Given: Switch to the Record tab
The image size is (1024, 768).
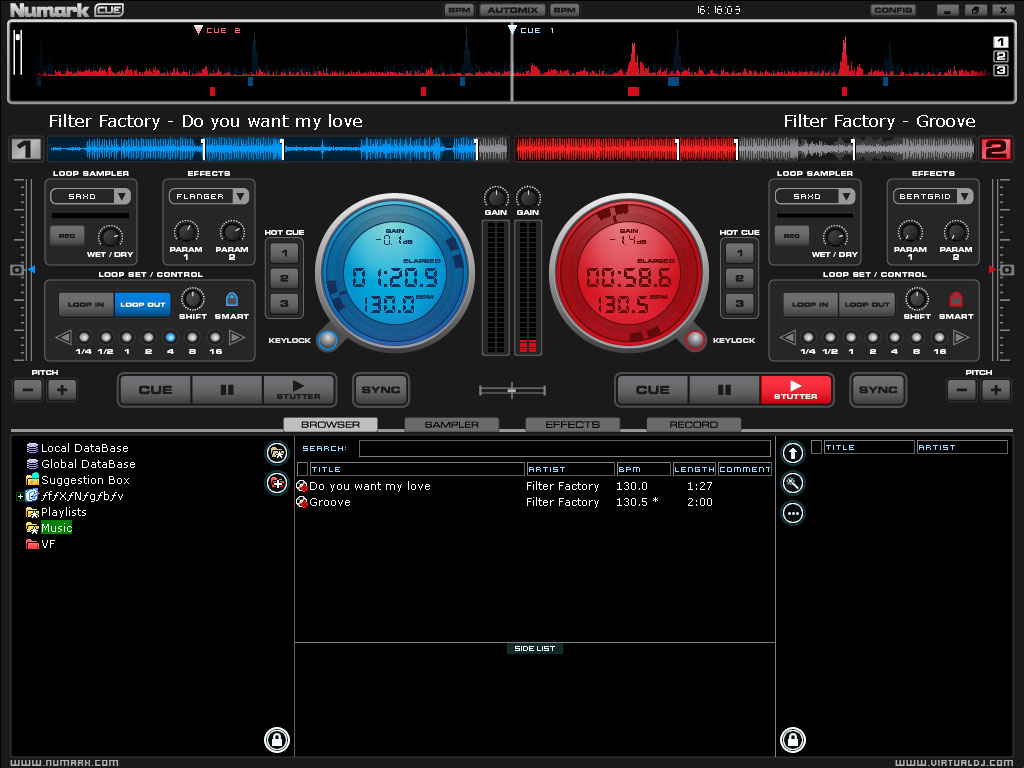Looking at the screenshot, I should (694, 424).
